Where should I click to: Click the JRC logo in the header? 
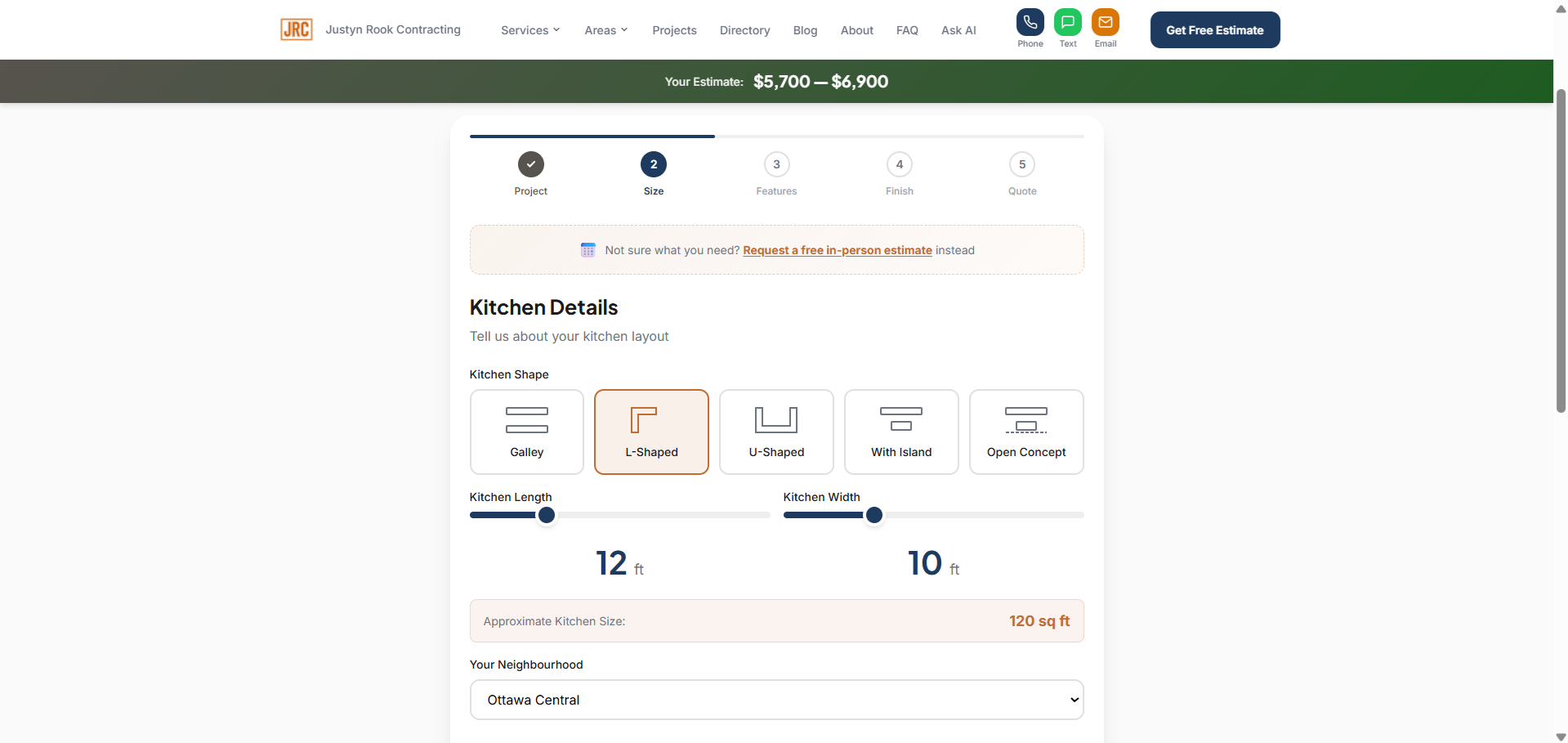pos(296,29)
